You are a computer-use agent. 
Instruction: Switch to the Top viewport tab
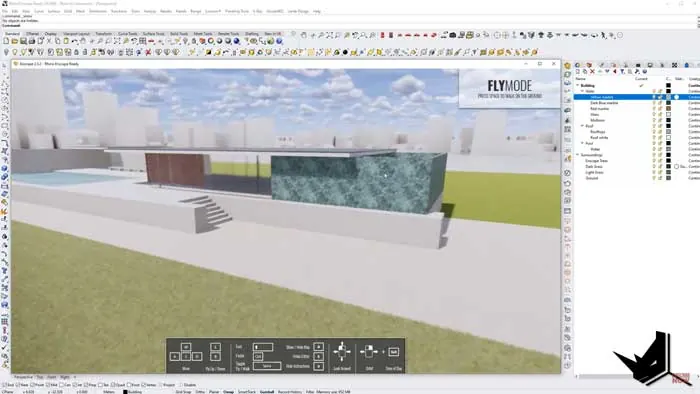(x=40, y=377)
